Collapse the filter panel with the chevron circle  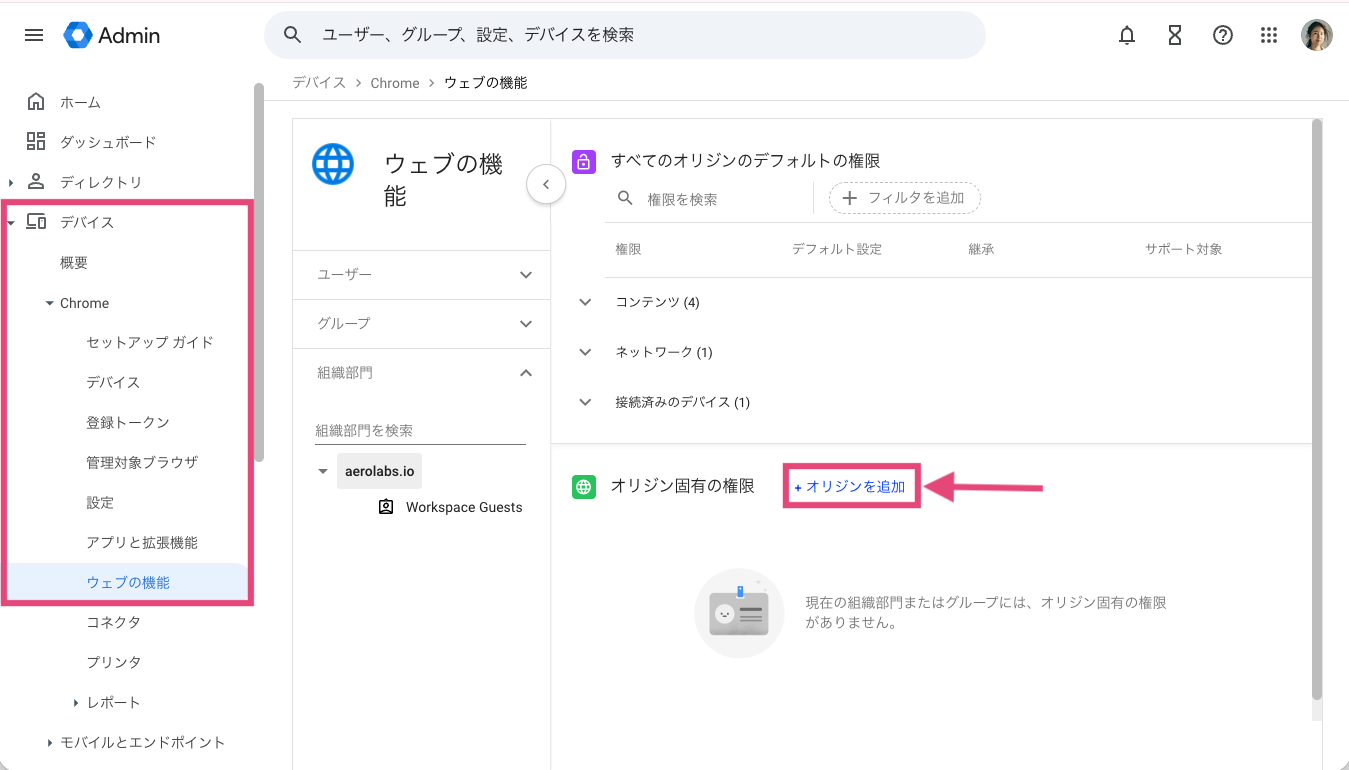(546, 184)
